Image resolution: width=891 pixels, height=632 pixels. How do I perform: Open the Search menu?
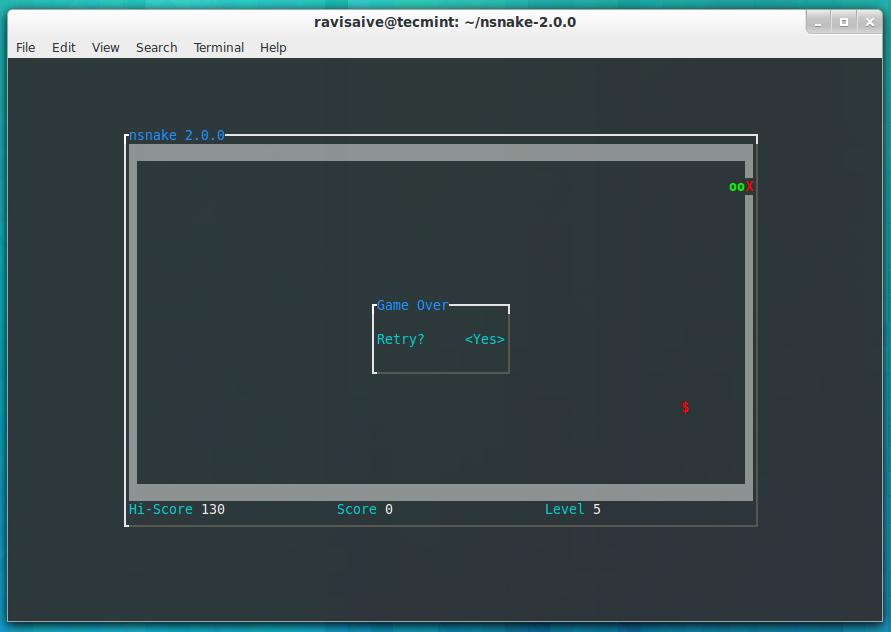click(156, 47)
